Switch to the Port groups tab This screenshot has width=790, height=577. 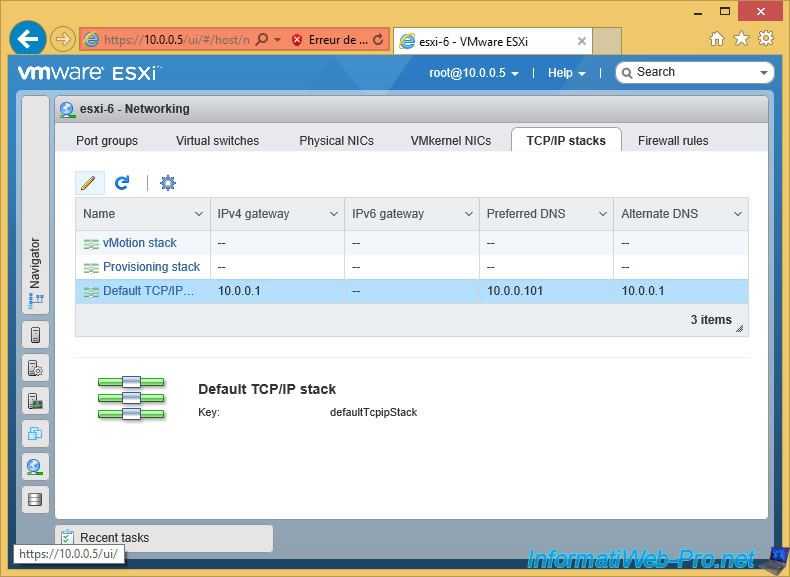(107, 141)
